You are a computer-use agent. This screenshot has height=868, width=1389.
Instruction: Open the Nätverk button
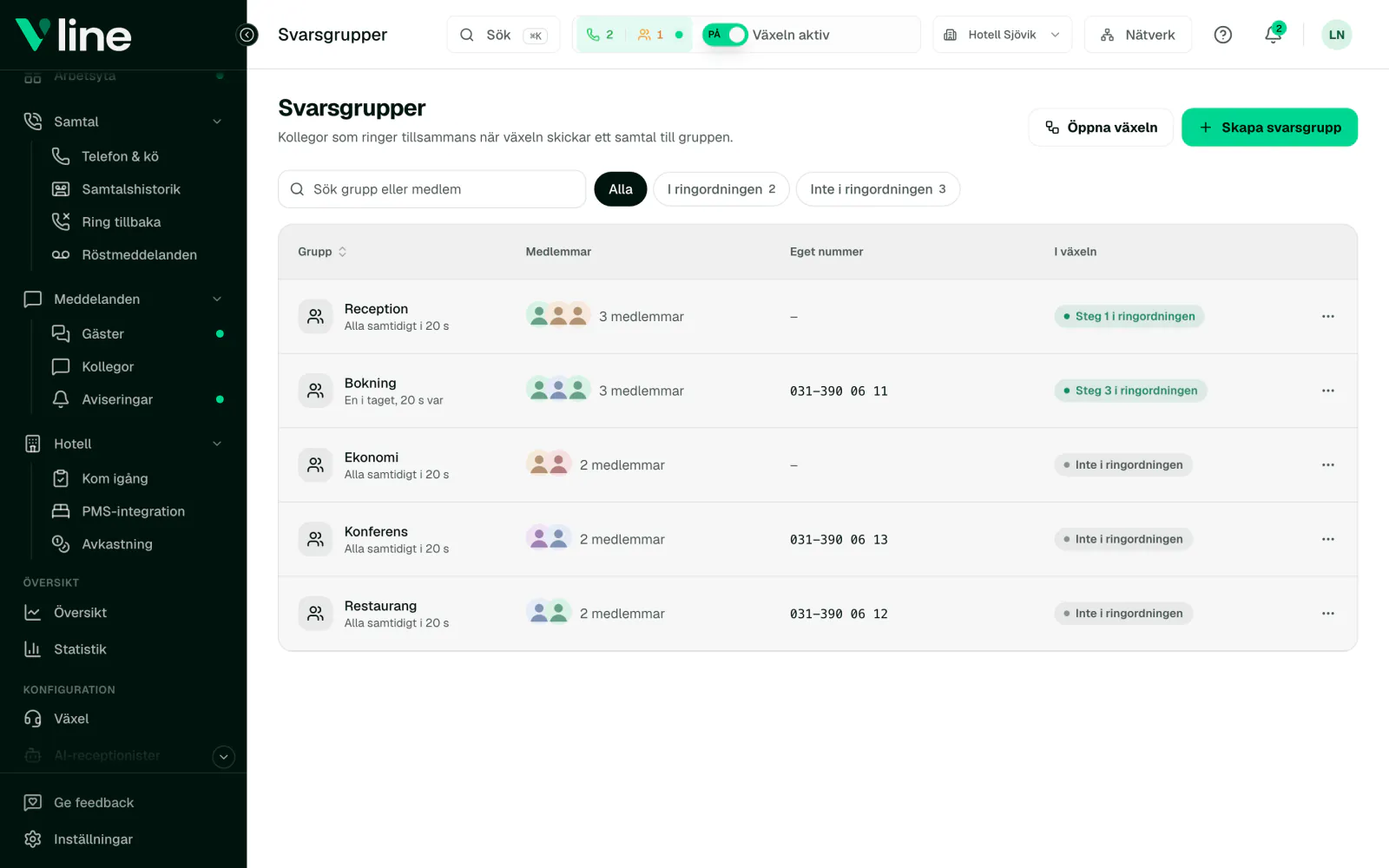click(1137, 35)
